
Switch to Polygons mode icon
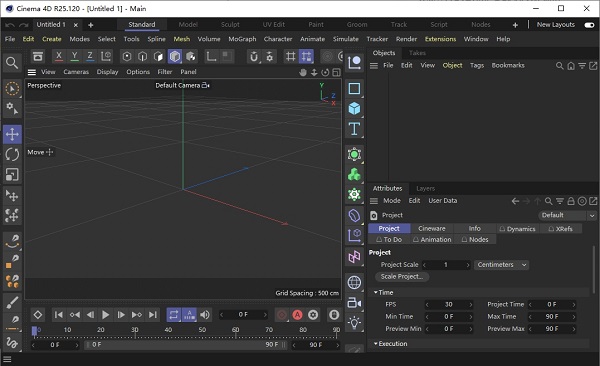pyautogui.click(x=158, y=57)
